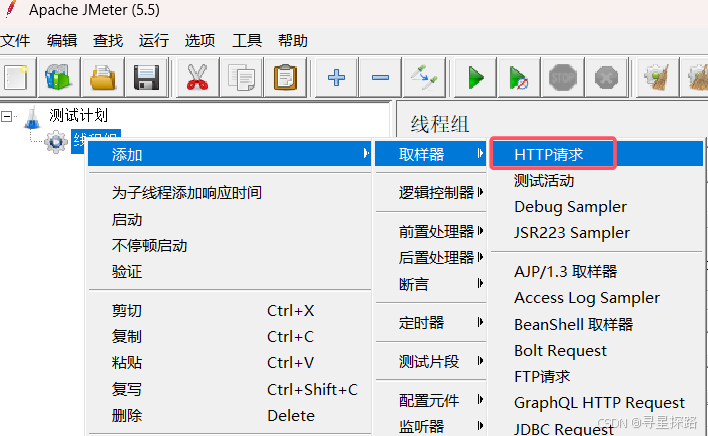
Task: Expand the 添加 submenu
Action: click(229, 154)
